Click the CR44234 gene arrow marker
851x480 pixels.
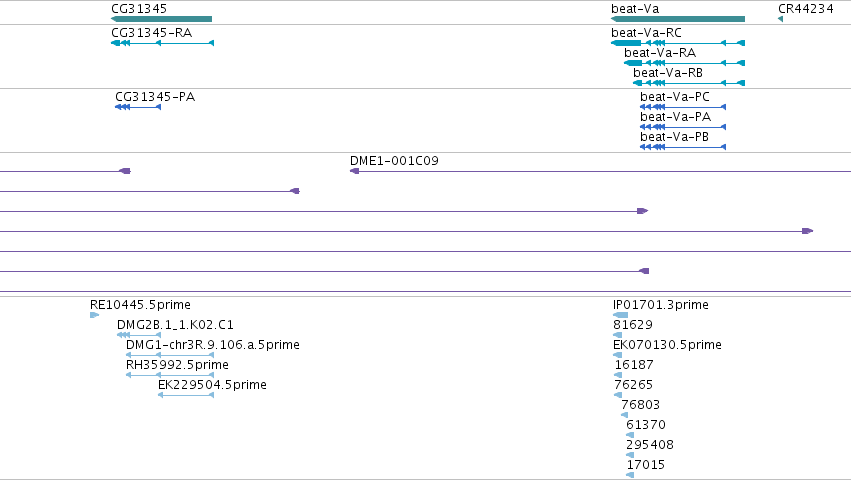pos(780,19)
